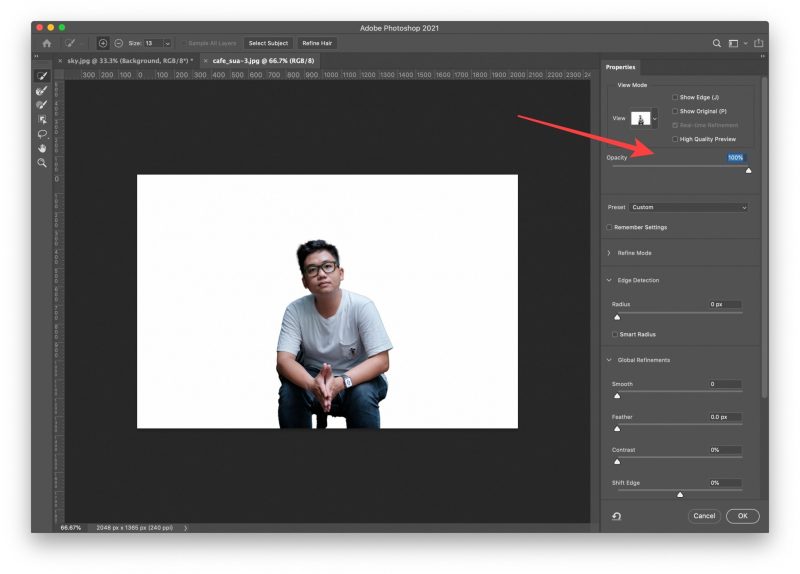This screenshot has width=800, height=574.
Task: Click the Radius slider handle
Action: [x=617, y=317]
